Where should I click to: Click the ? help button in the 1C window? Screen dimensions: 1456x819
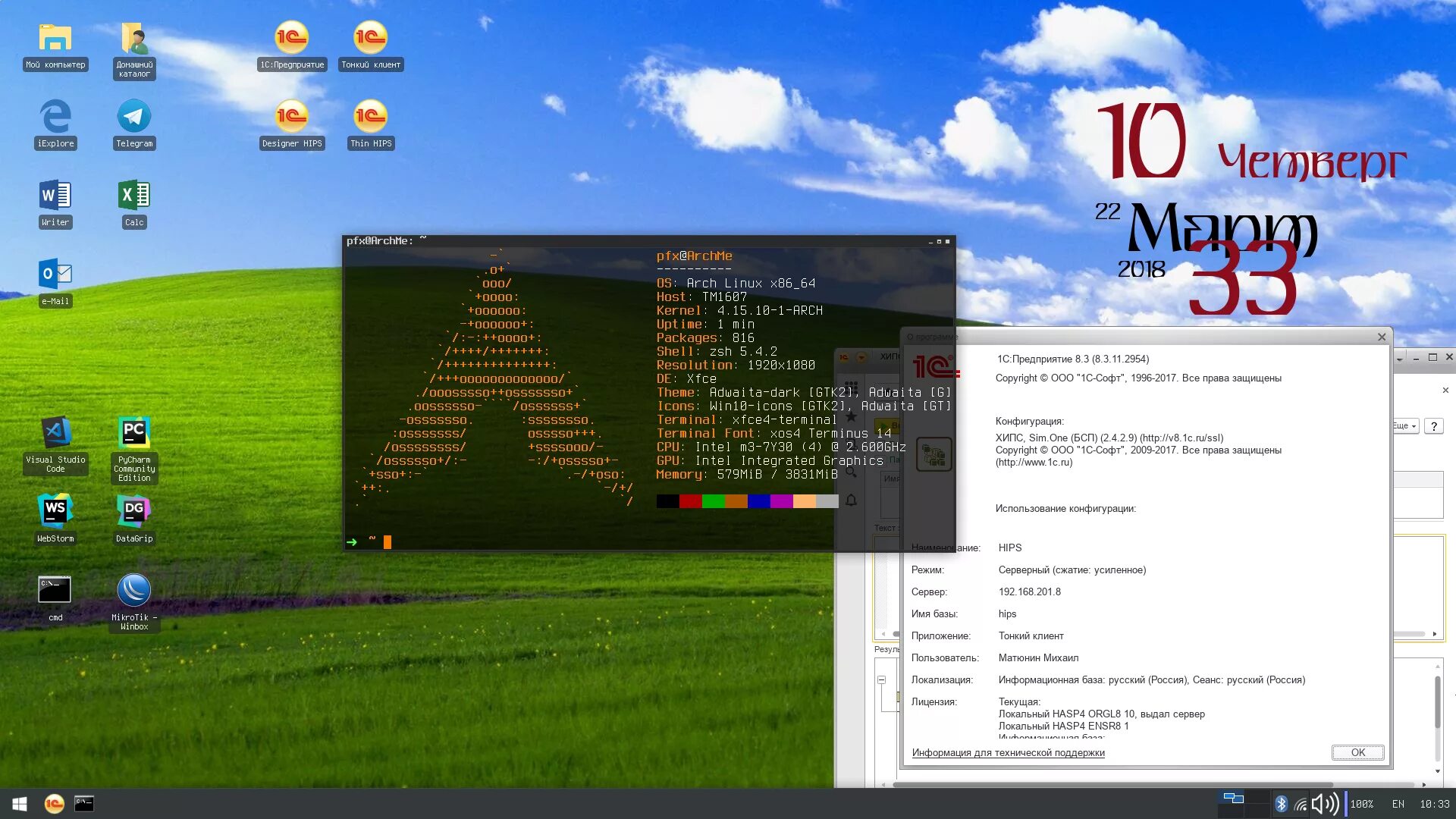[x=1433, y=426]
